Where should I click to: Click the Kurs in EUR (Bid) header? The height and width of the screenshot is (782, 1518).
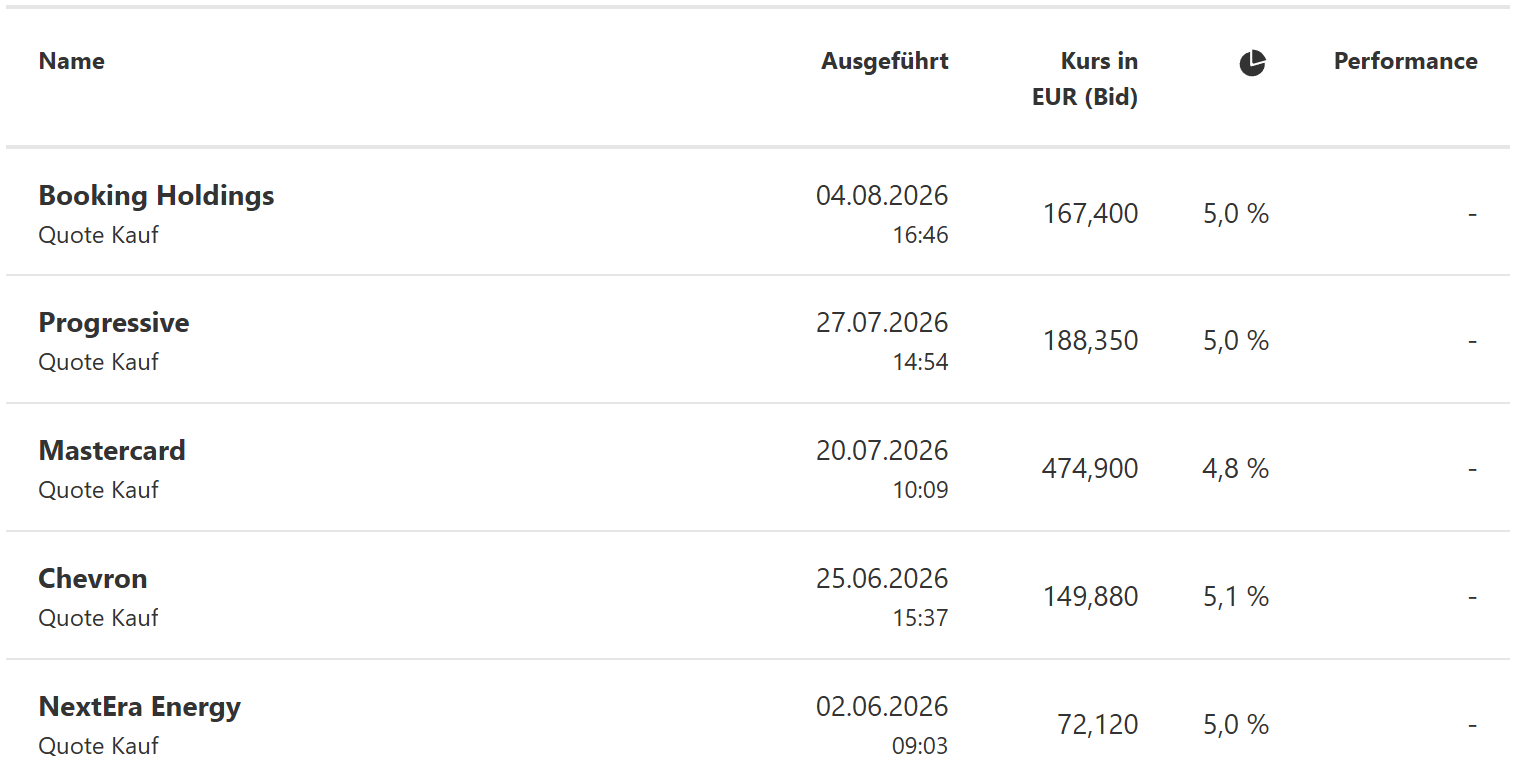coord(1085,79)
